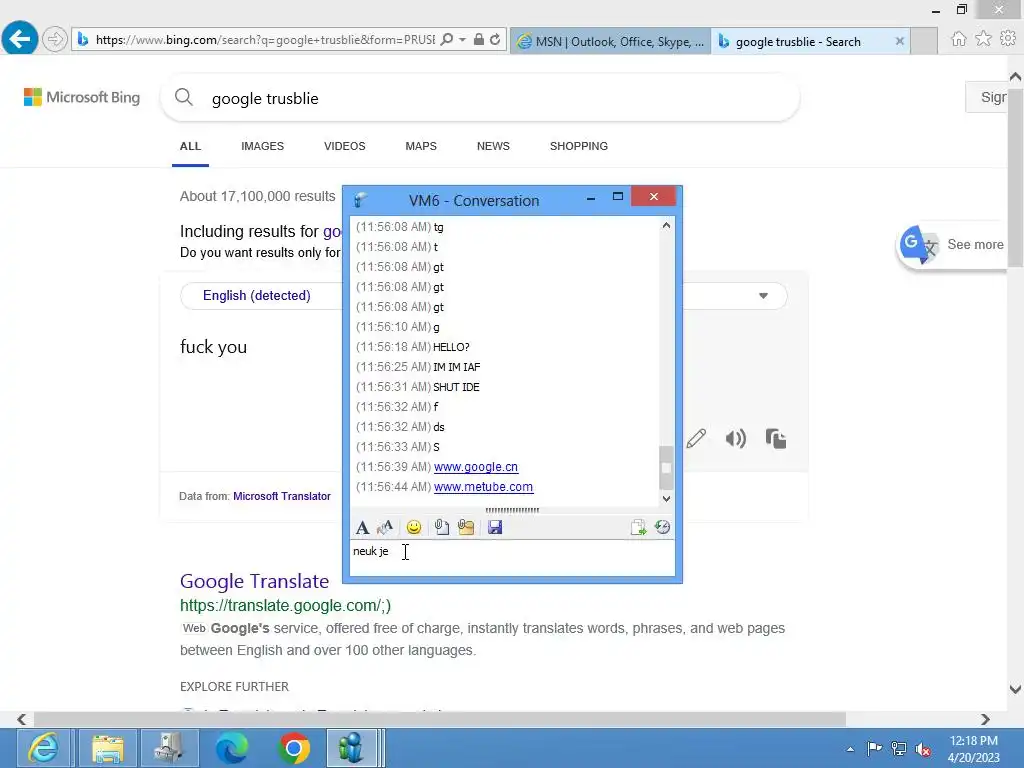Open the browser Tools gear icon
Screen dimensions: 1024x768
coord(1008,39)
